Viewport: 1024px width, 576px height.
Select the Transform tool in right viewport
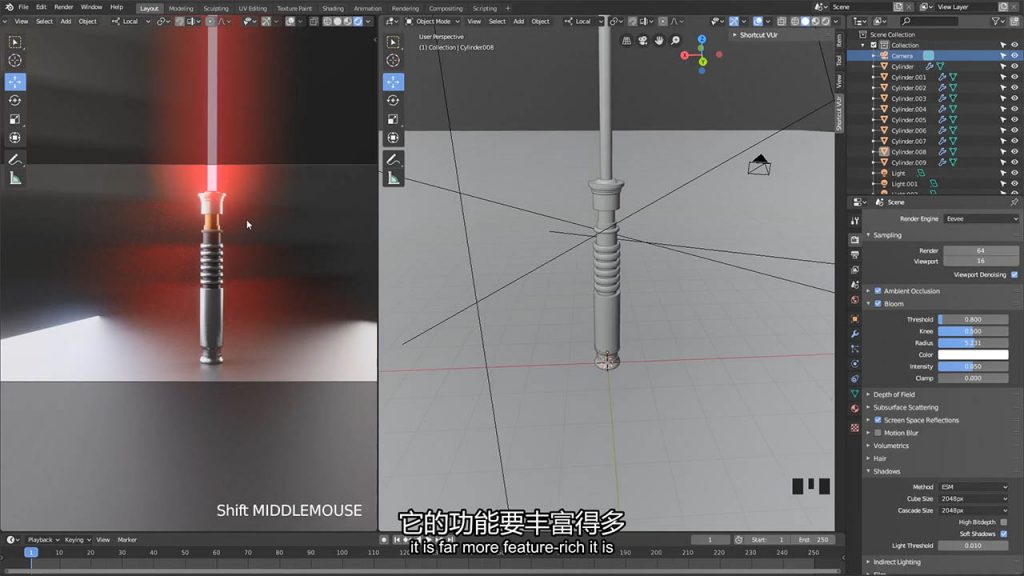tap(393, 138)
